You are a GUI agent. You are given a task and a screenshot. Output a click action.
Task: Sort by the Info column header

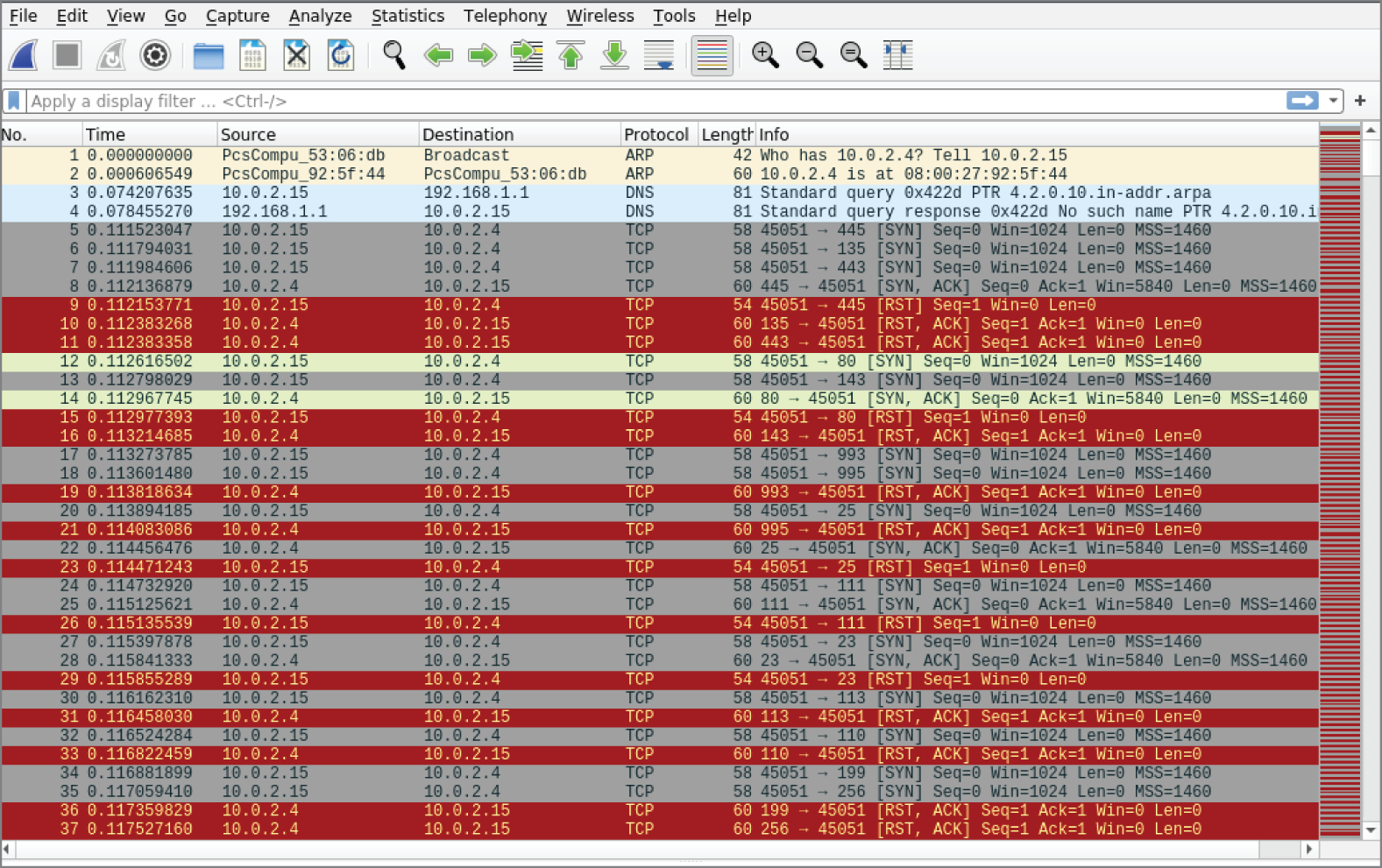click(1037, 134)
